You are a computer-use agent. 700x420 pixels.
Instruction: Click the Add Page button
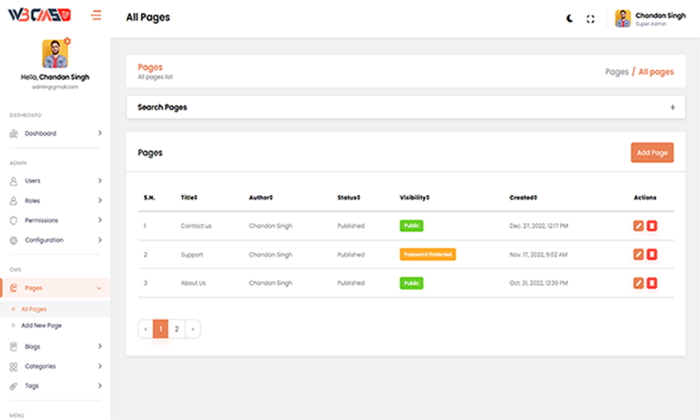coord(652,153)
